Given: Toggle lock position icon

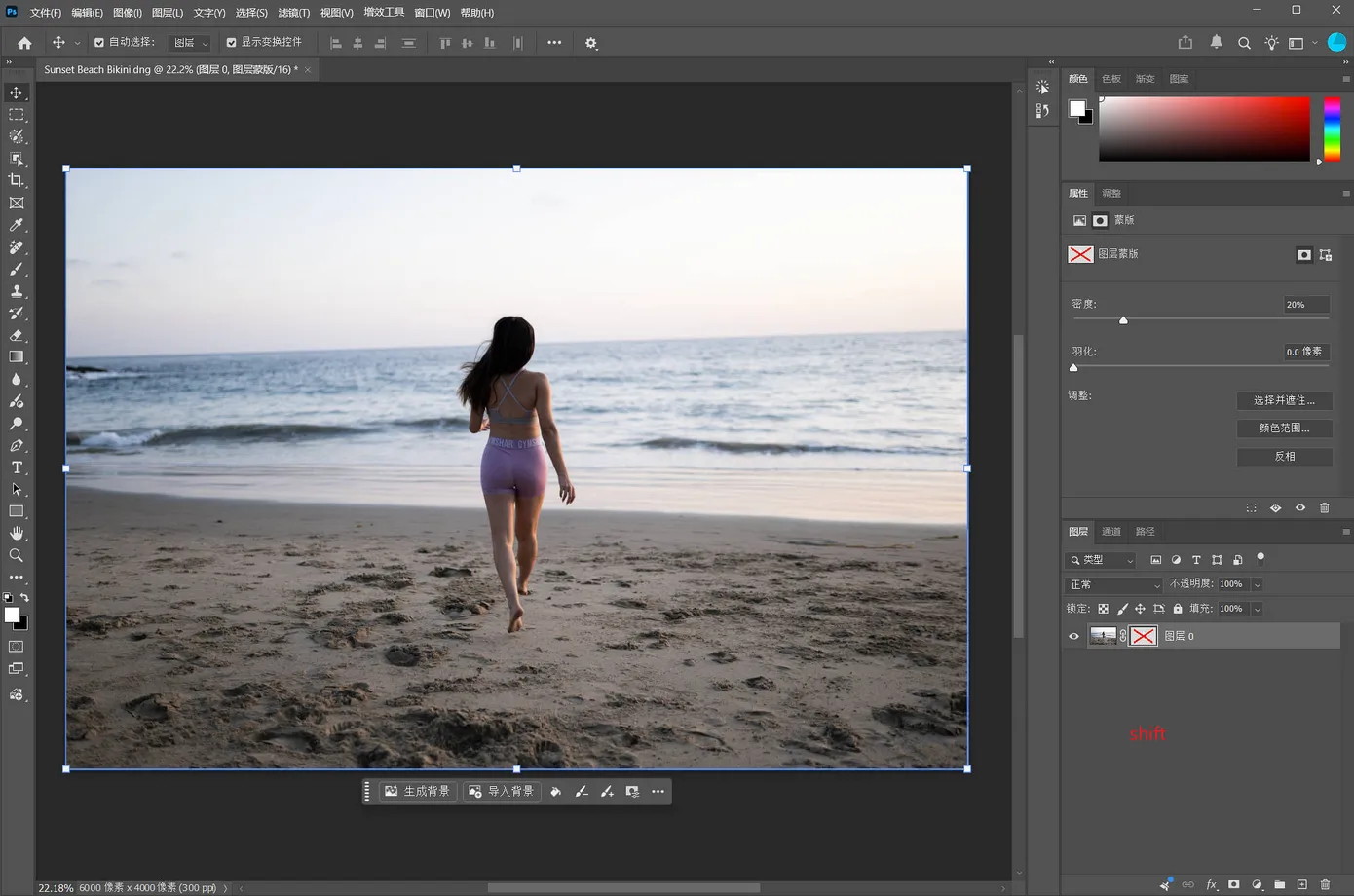Looking at the screenshot, I should (1140, 609).
